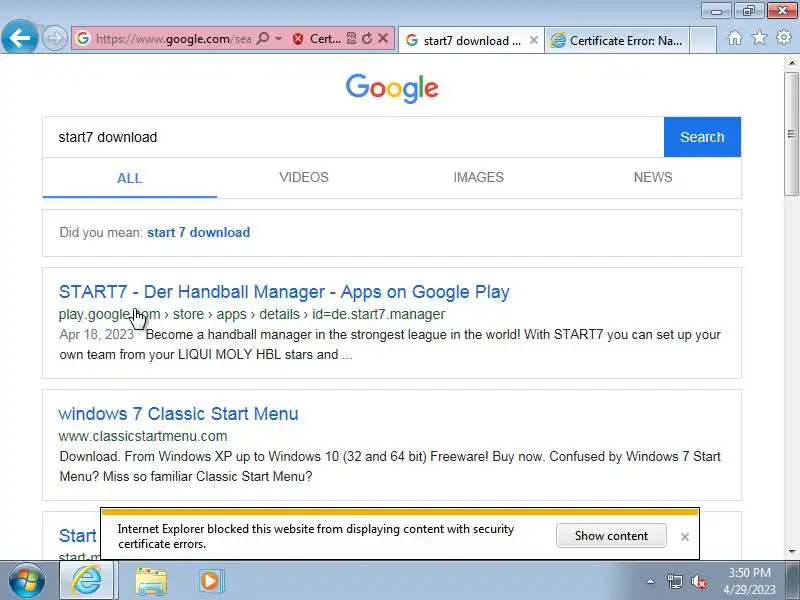Click the search box containing start7 download
The height and width of the screenshot is (600, 800).
[353, 137]
